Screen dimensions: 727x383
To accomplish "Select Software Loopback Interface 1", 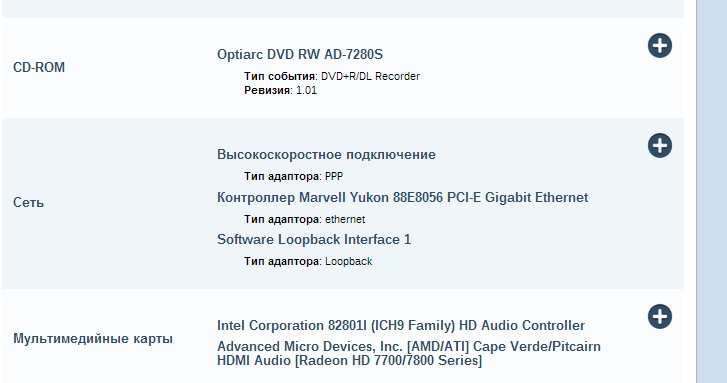I will 314,239.
